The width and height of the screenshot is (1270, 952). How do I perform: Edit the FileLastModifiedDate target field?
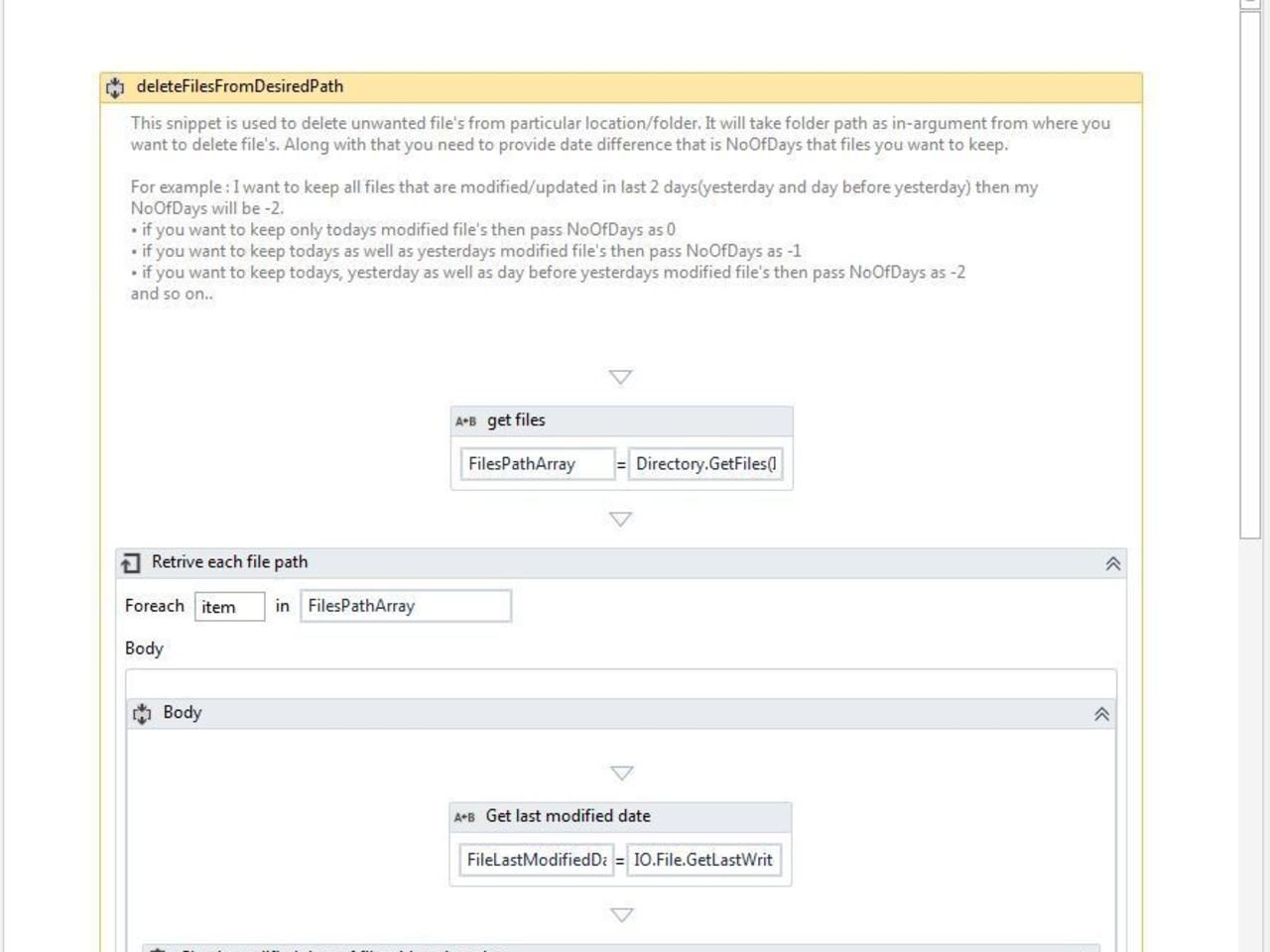[536, 860]
